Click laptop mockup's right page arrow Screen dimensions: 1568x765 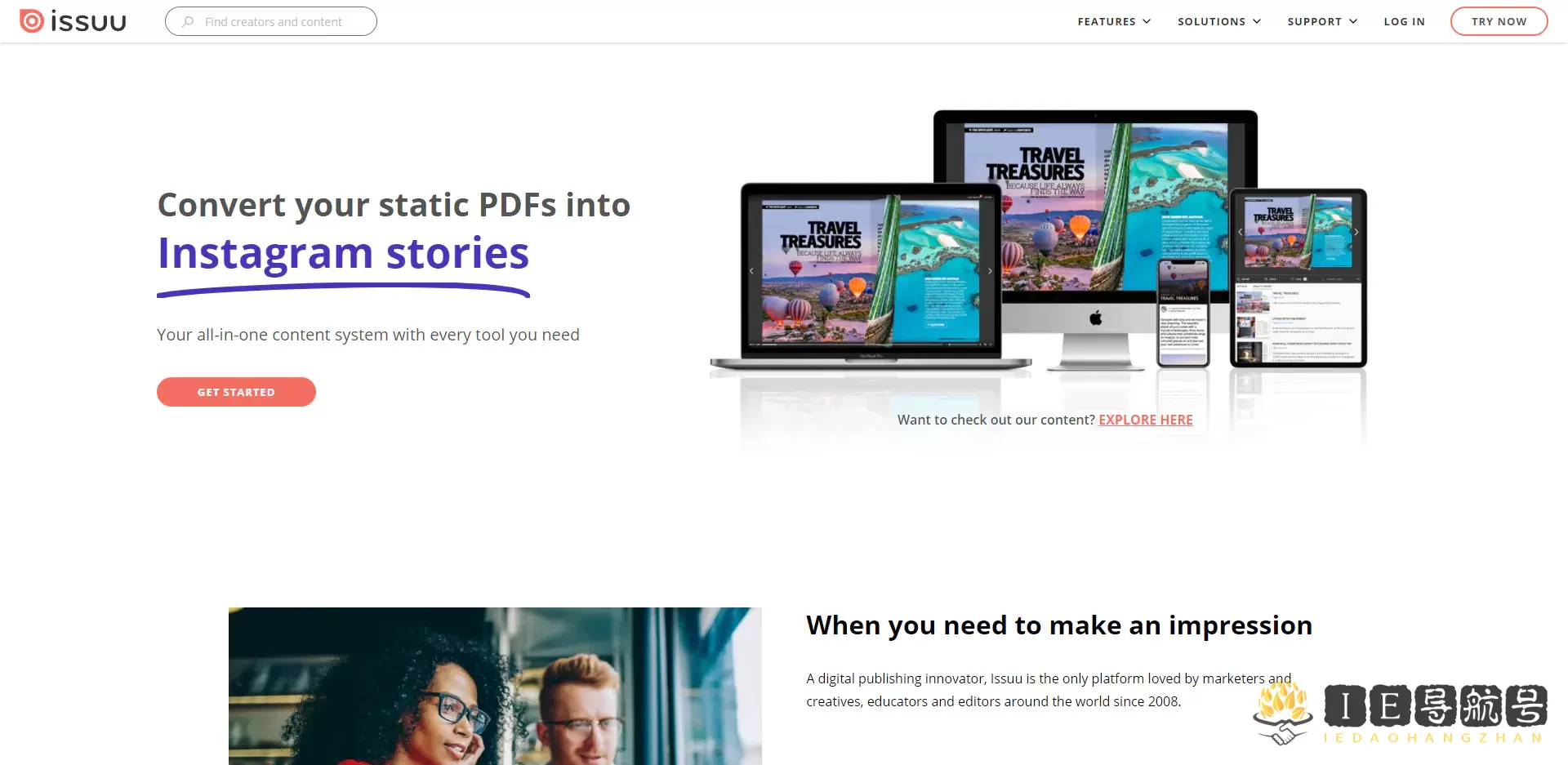click(990, 271)
